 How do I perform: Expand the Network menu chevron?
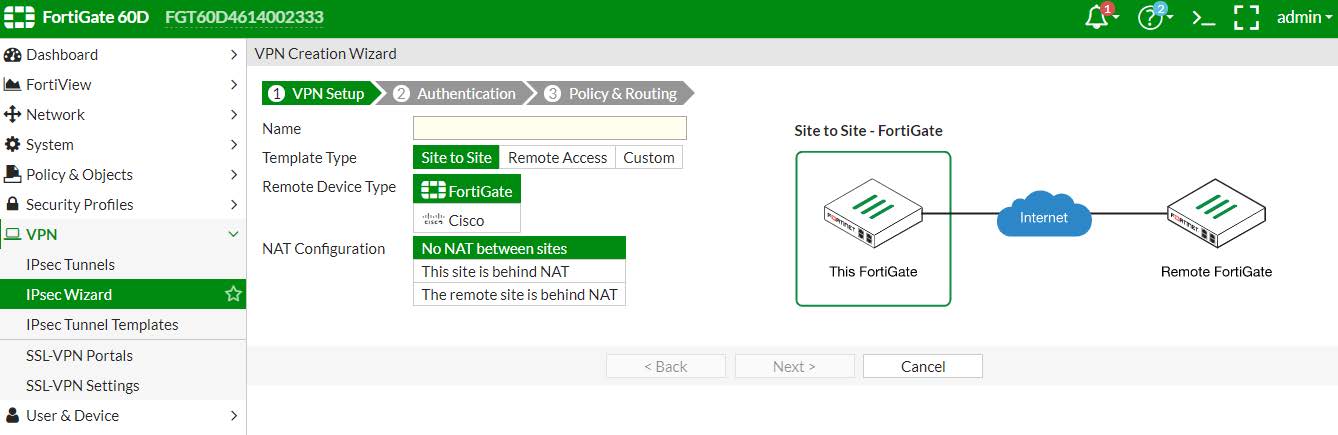[234, 114]
